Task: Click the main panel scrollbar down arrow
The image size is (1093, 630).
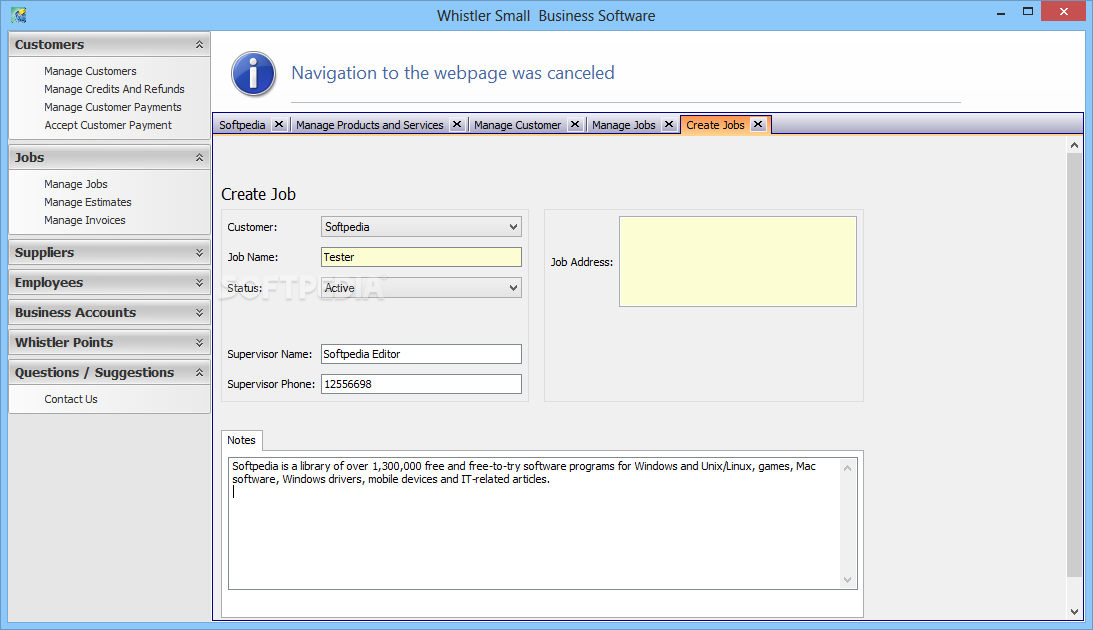Action: (x=1074, y=612)
